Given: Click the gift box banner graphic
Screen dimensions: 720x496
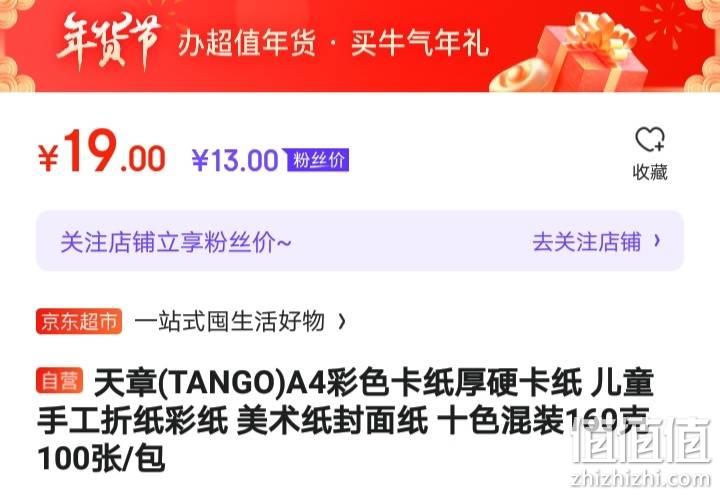Looking at the screenshot, I should [x=592, y=53].
